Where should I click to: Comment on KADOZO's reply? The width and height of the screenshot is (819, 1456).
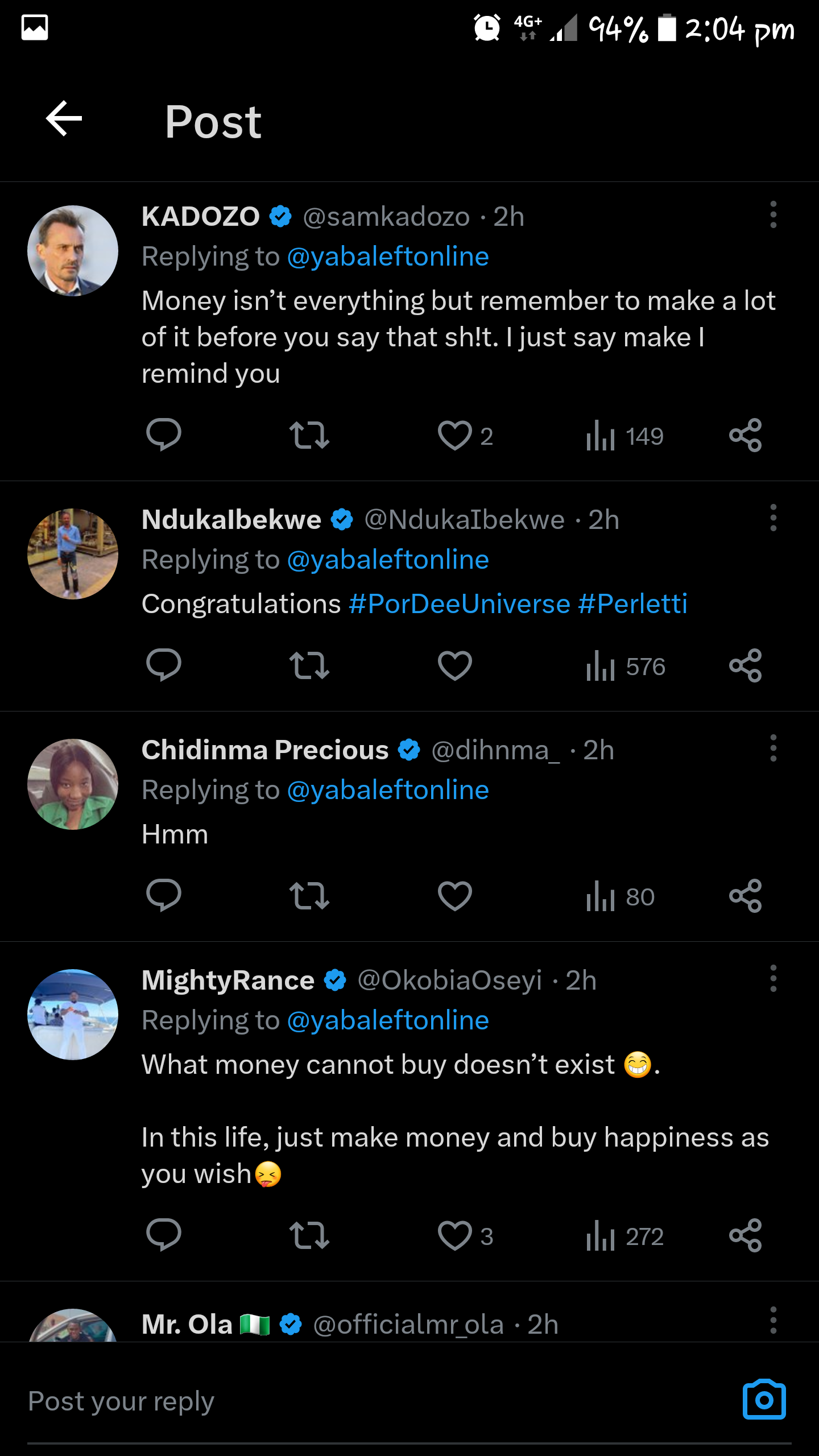(x=163, y=436)
